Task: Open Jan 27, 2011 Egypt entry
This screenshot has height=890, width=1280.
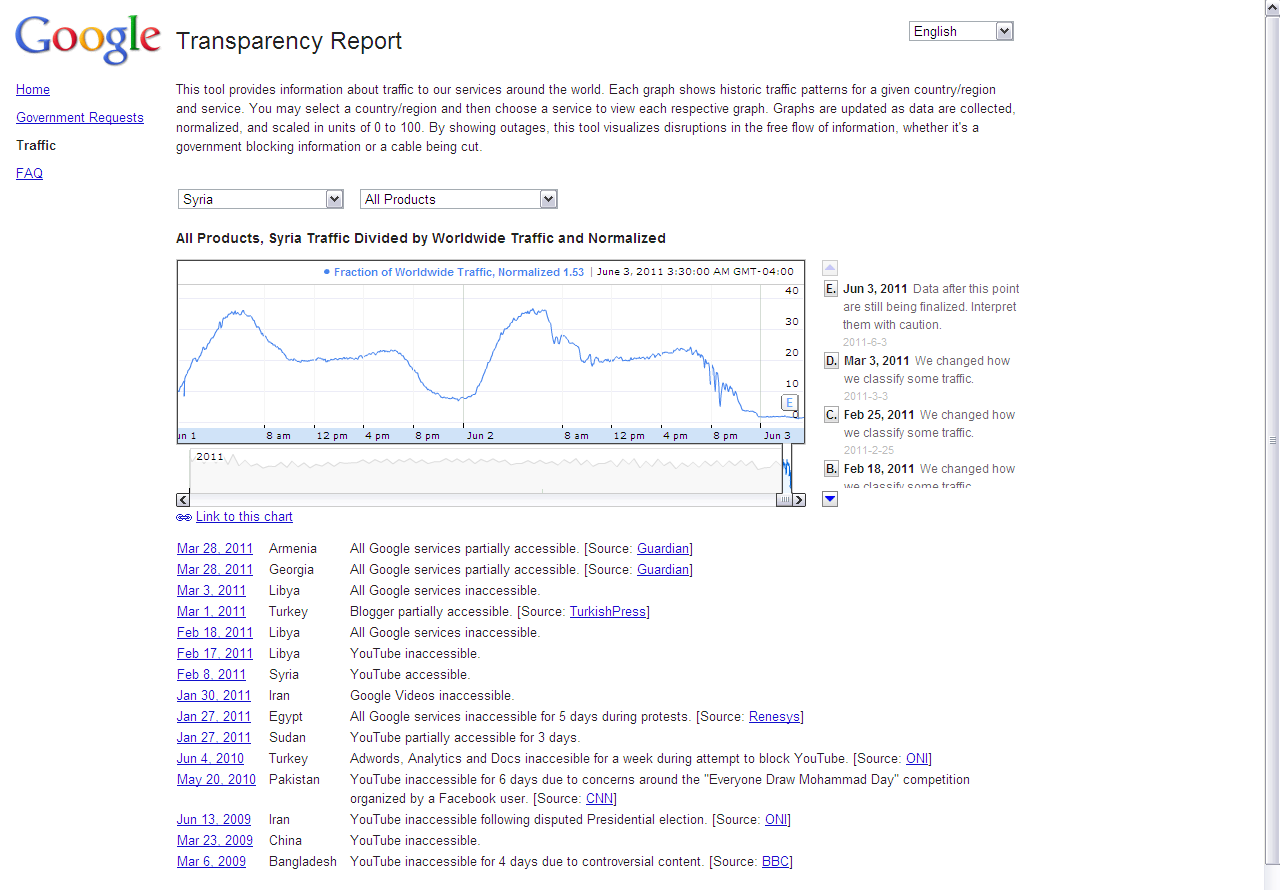Action: pyautogui.click(x=214, y=716)
